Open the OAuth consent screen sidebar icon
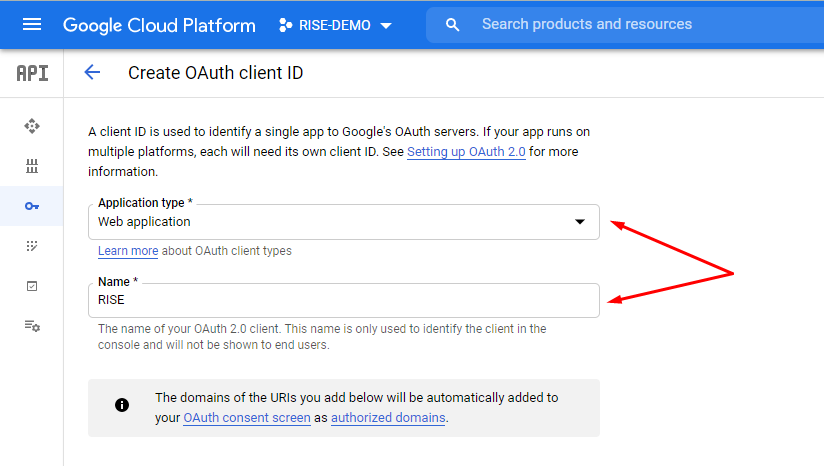This screenshot has height=466, width=824. (x=32, y=246)
